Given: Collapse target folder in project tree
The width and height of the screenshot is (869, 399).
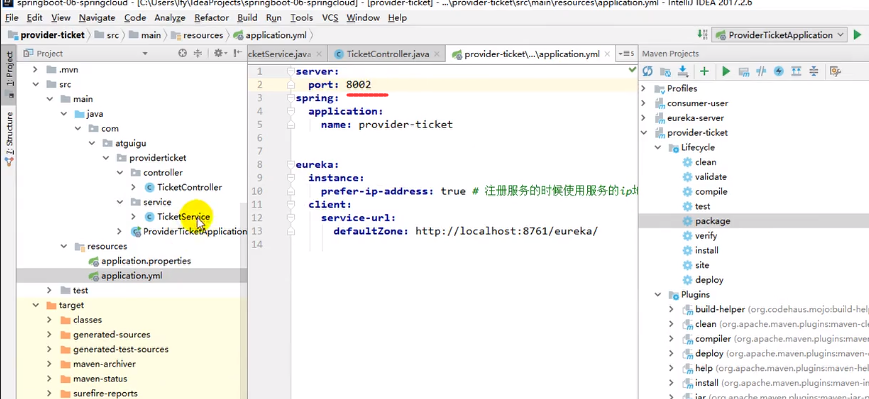Looking at the screenshot, I should pos(35,305).
